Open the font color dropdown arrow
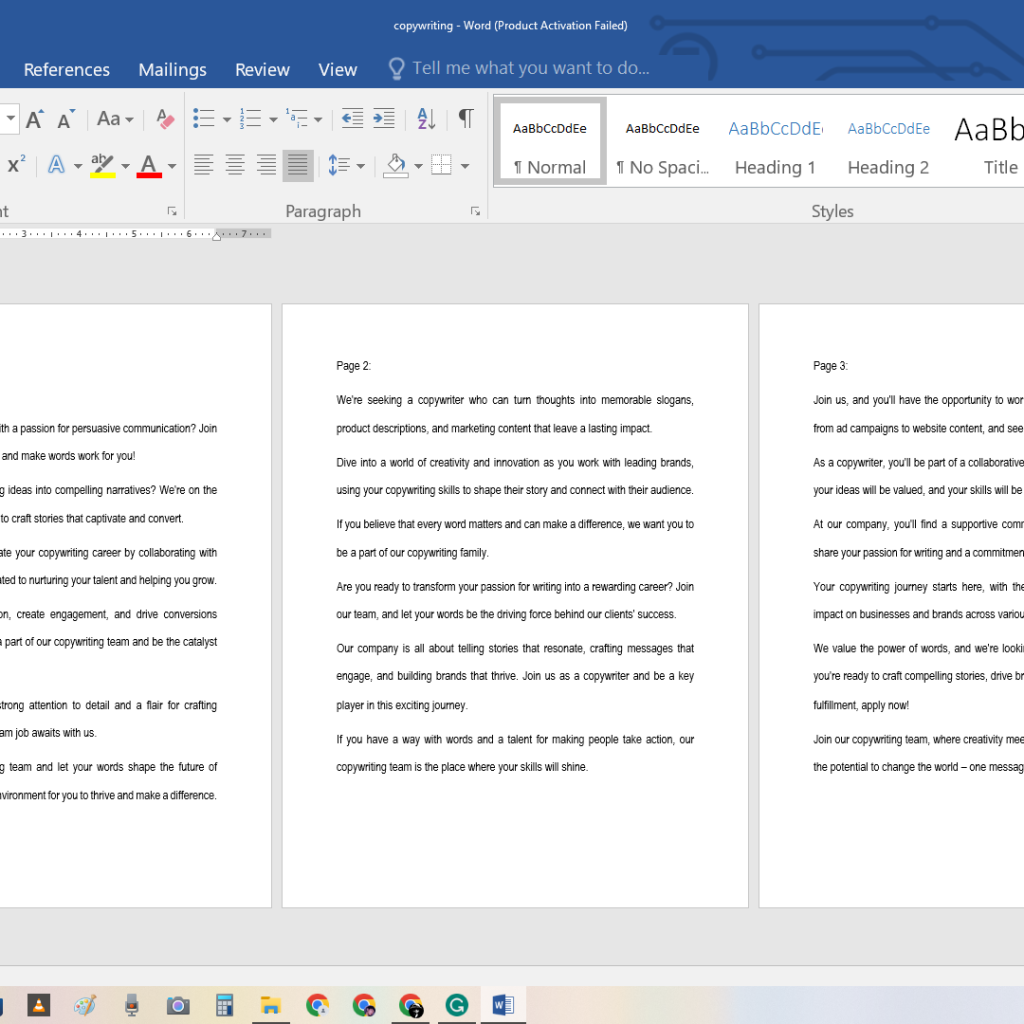The width and height of the screenshot is (1024, 1024). (172, 166)
